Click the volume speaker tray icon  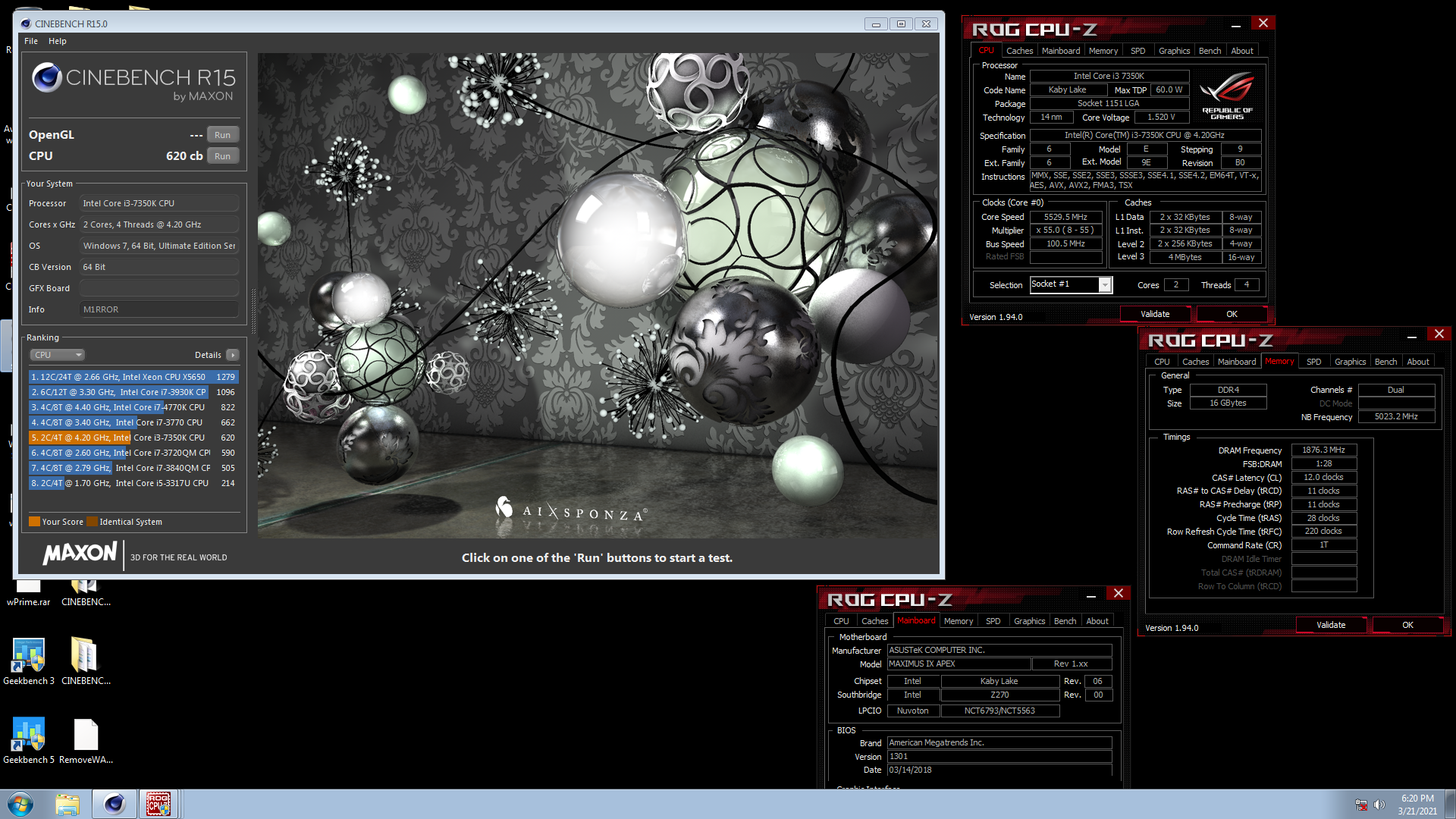click(1379, 805)
